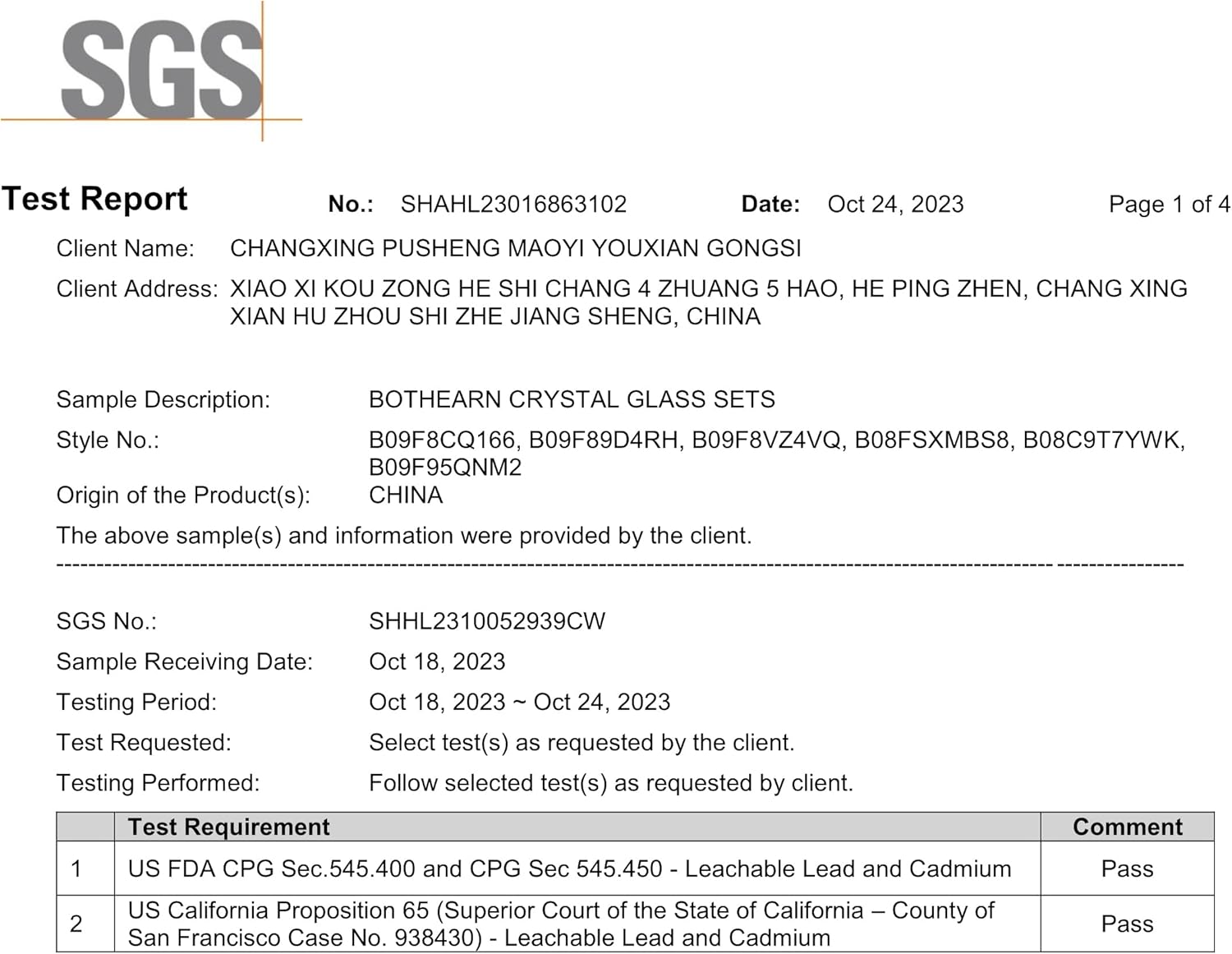Select client name CHANGXING PUSHENG MAOYI YOUXIAN GONGSI
The width and height of the screenshot is (1232, 954).
coord(516,248)
